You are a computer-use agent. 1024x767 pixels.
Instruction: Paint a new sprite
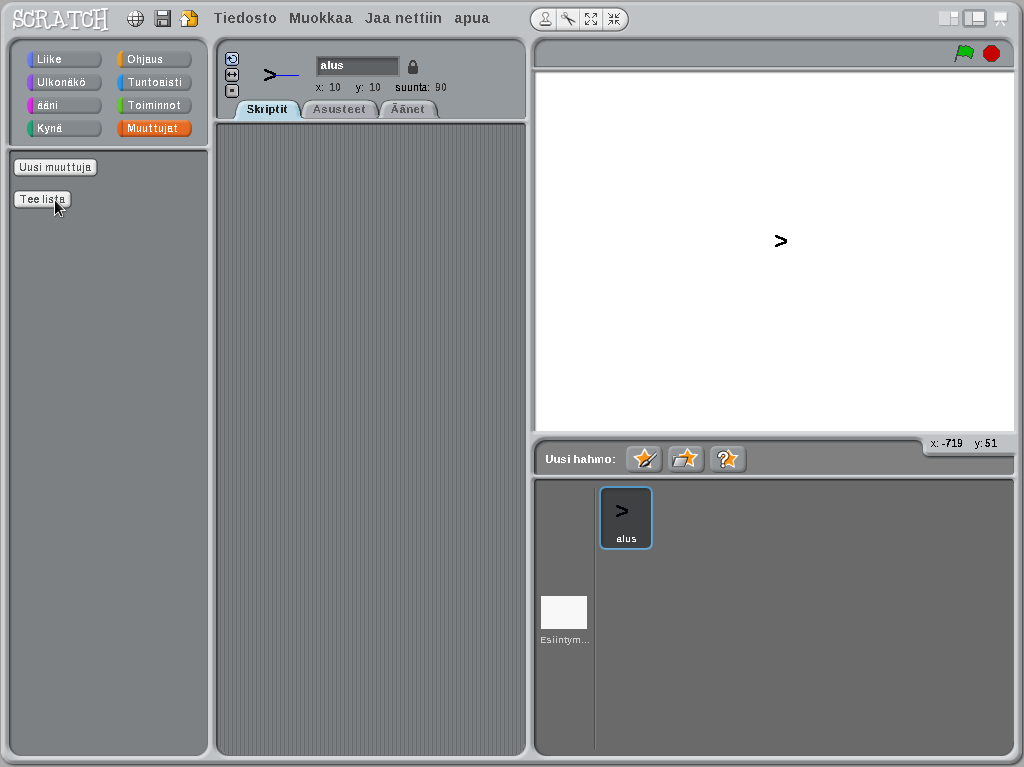coord(644,459)
